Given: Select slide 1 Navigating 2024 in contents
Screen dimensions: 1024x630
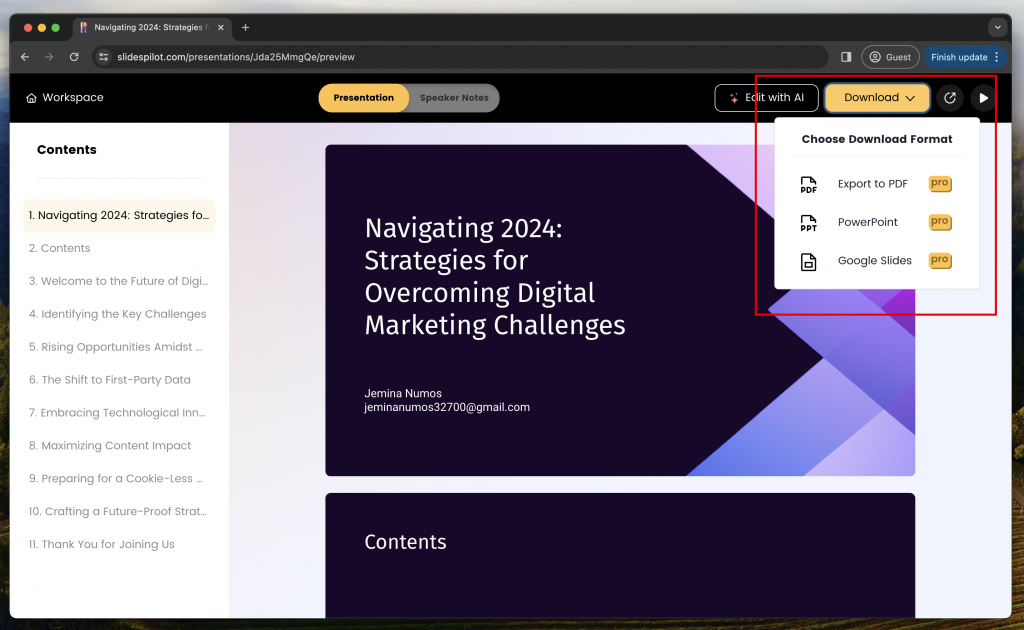Looking at the screenshot, I should (x=119, y=215).
